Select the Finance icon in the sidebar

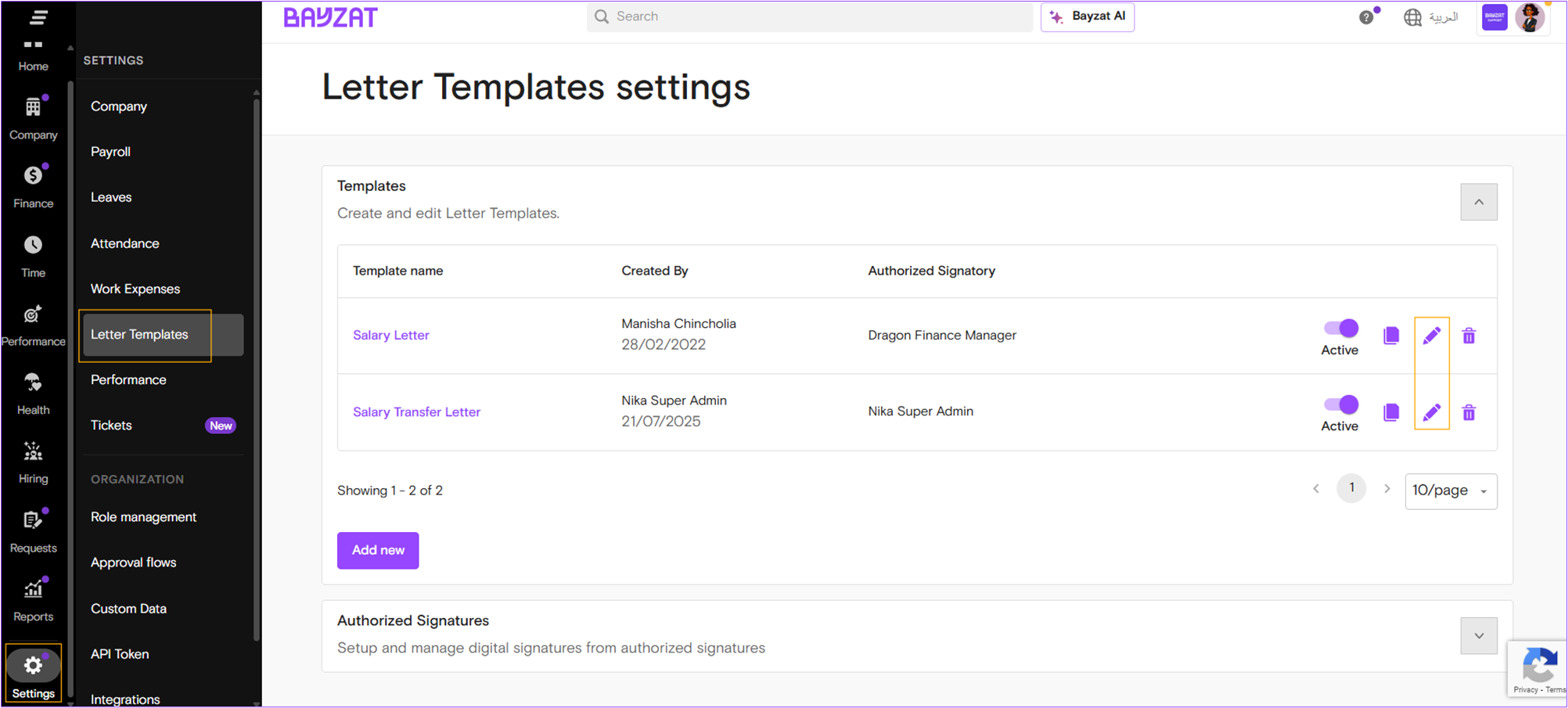(33, 175)
